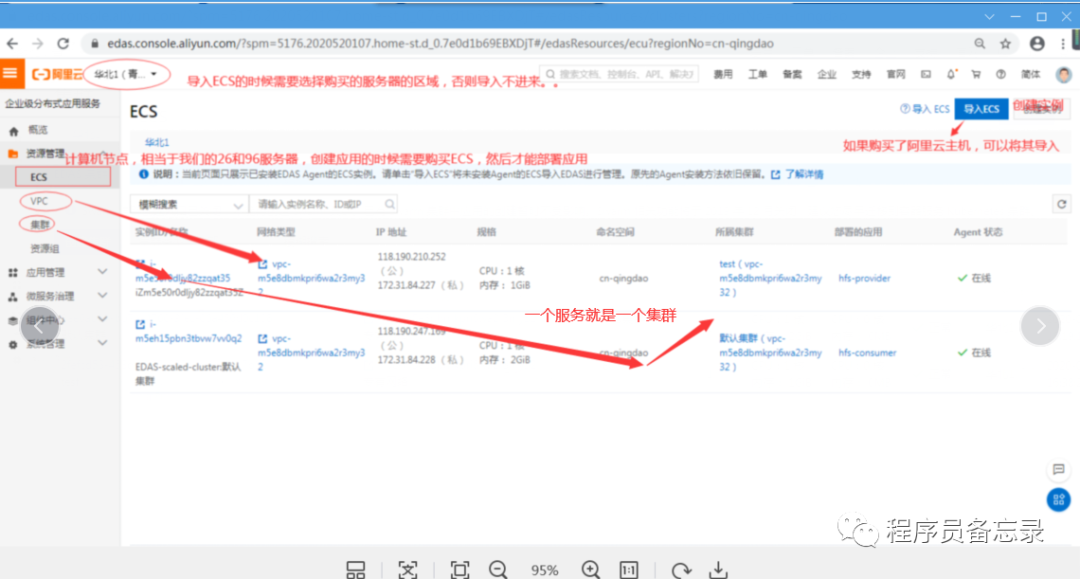Focus the top document search box
Image resolution: width=1080 pixels, height=579 pixels.
[619, 74]
